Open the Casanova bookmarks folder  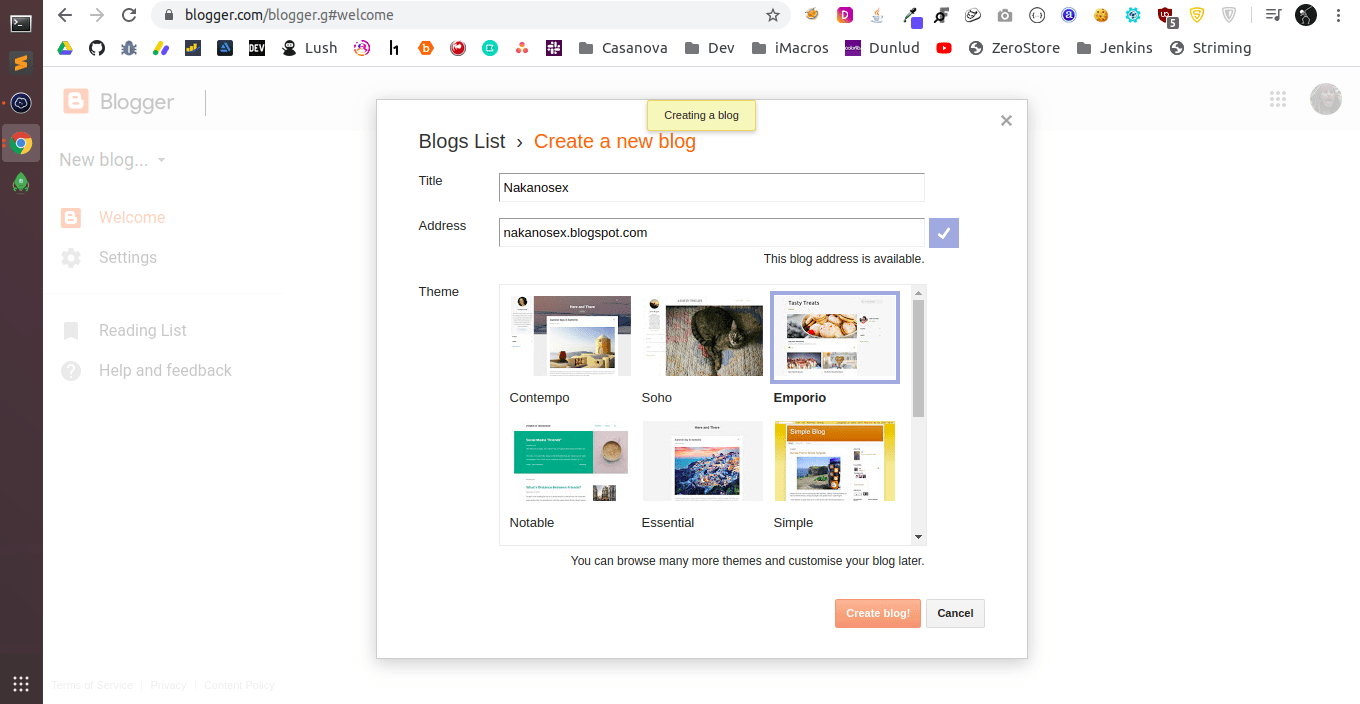click(622, 47)
